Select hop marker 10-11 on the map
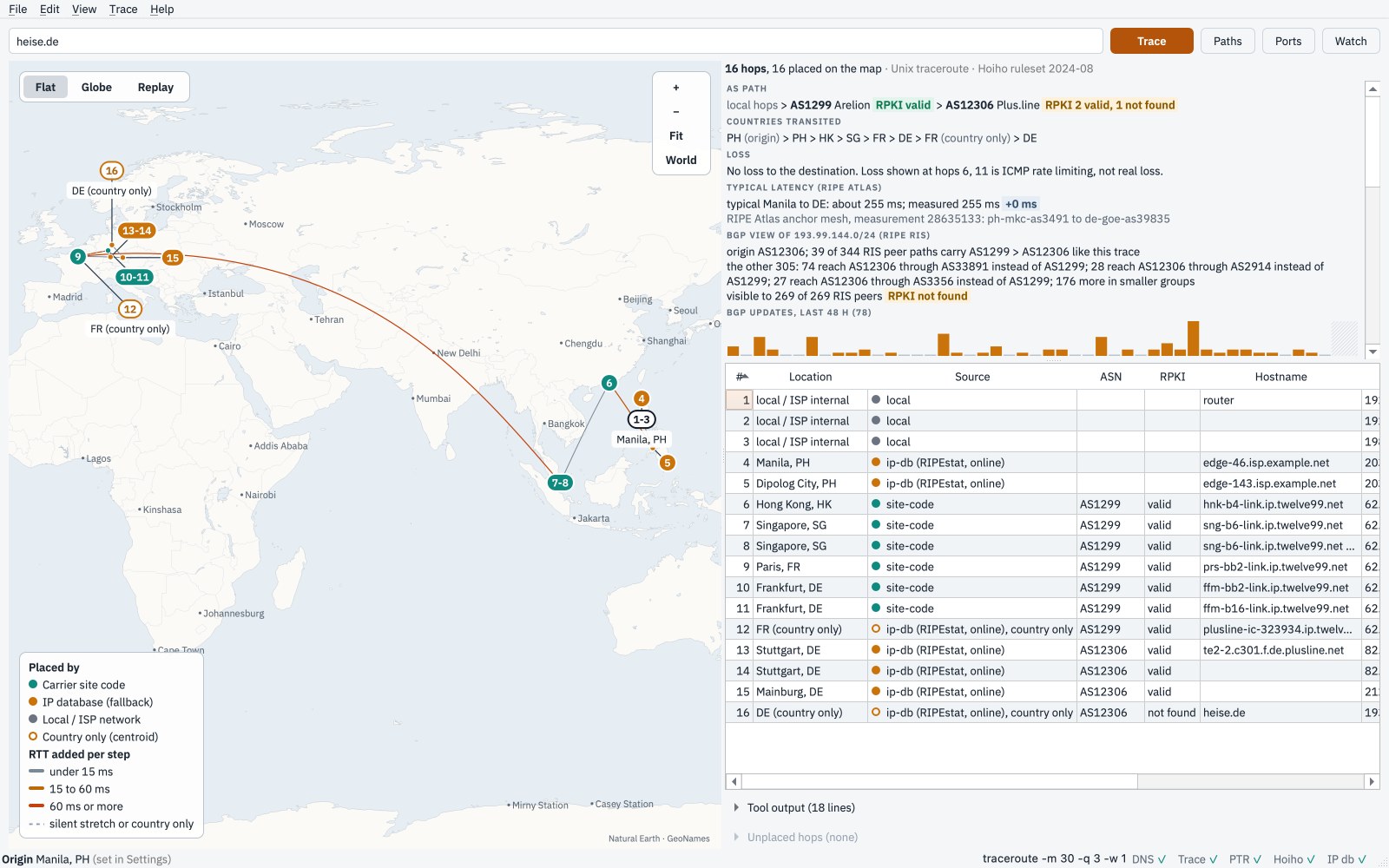Screen dimensions: 1389x868 135,277
